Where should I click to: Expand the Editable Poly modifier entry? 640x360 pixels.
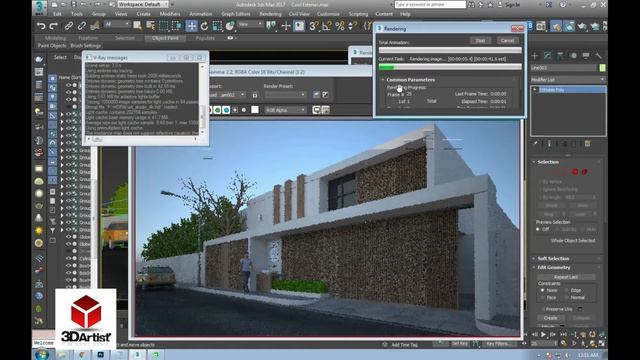pos(535,89)
